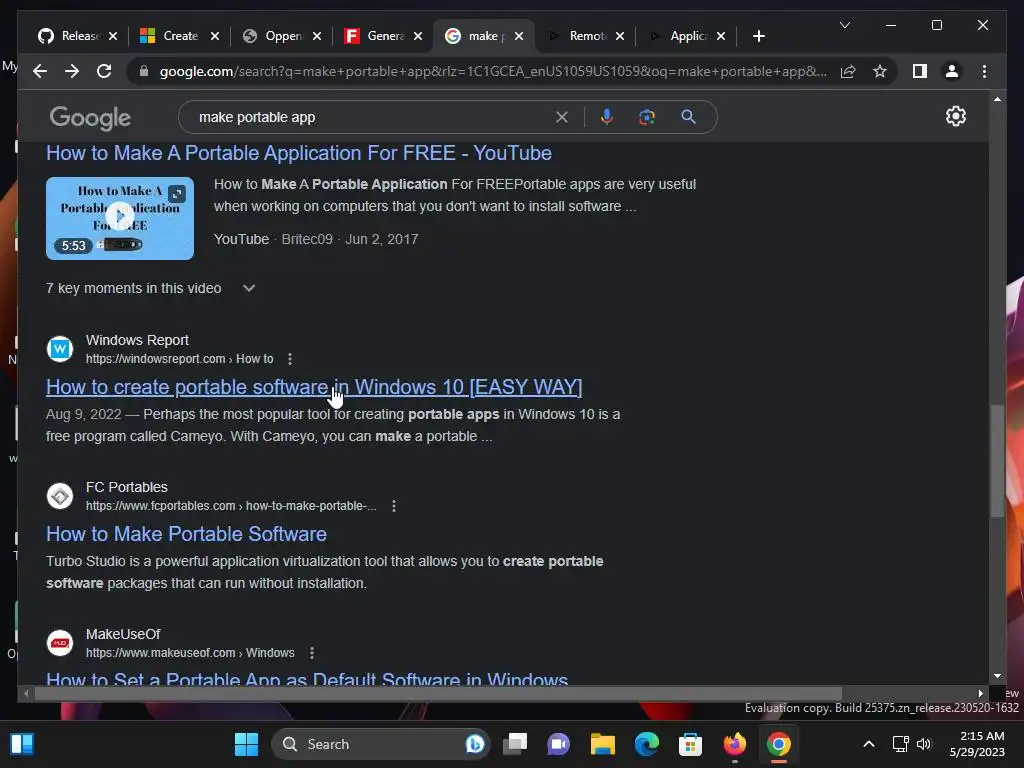
Task: Open How to Make Portable Software link
Action: (186, 534)
